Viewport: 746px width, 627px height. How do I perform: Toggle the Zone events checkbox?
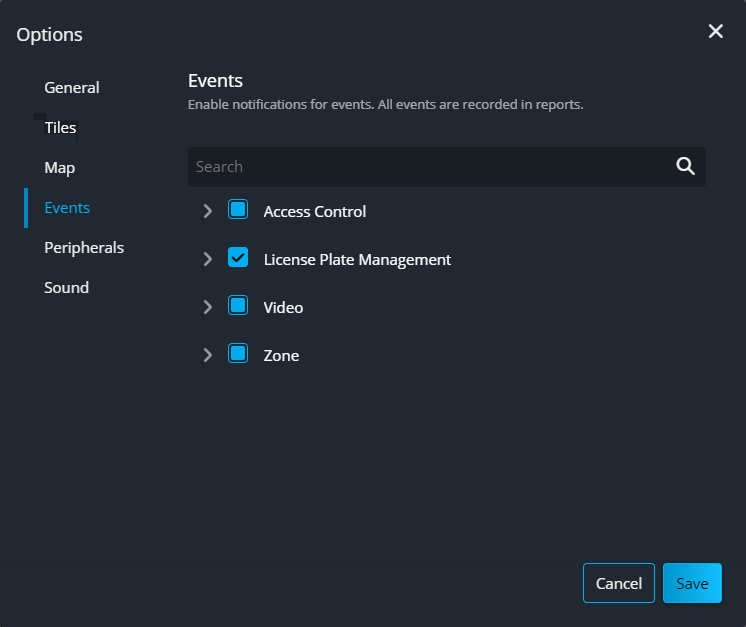(238, 354)
